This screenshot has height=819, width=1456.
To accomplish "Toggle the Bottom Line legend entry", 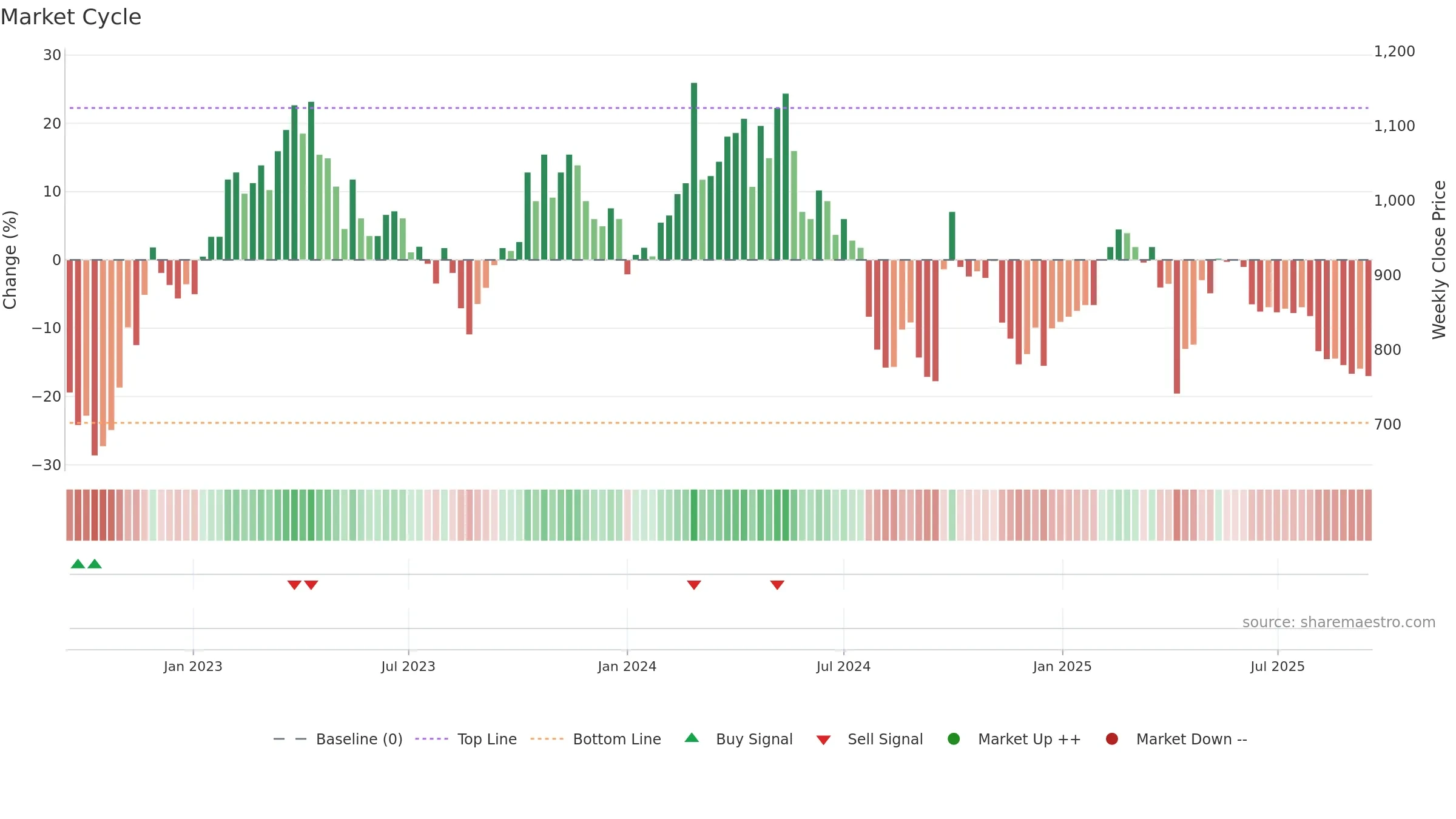I will [596, 739].
